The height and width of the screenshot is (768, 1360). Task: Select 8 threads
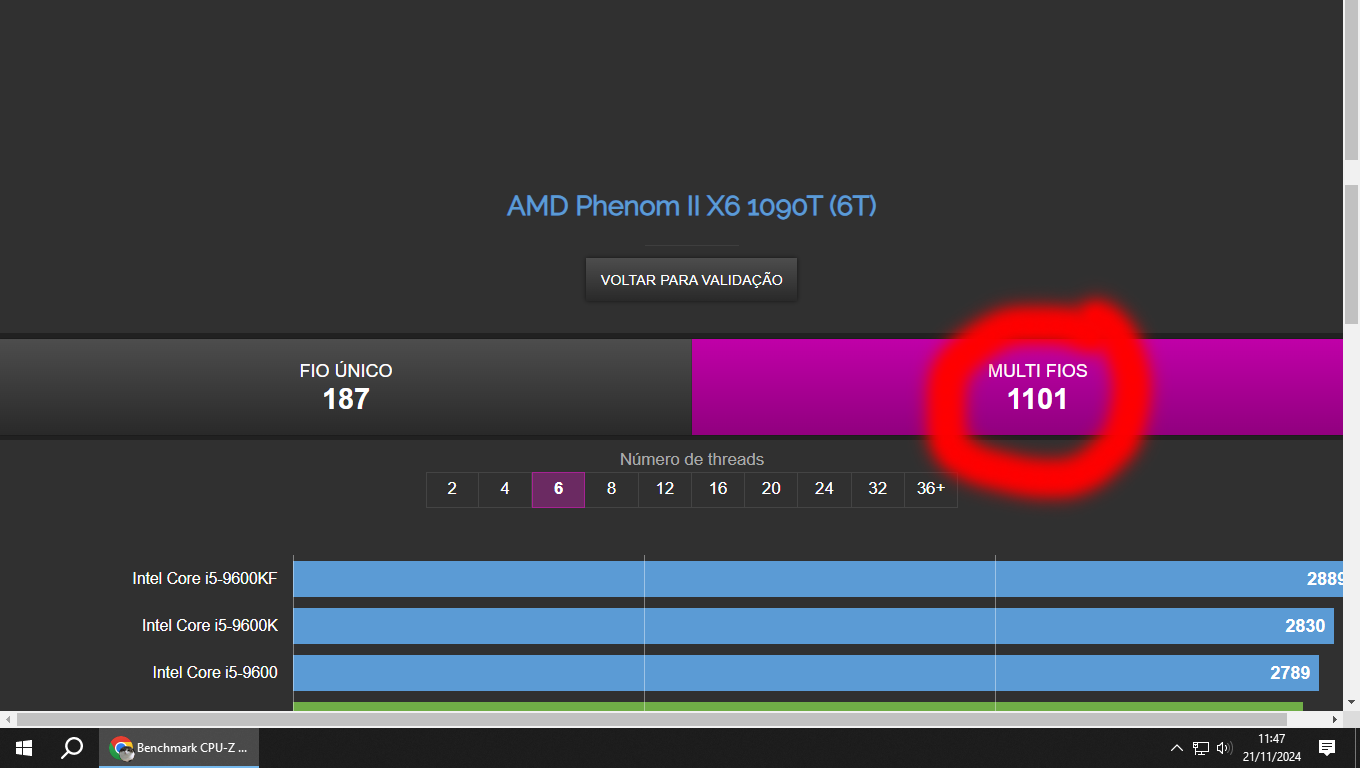click(x=611, y=489)
